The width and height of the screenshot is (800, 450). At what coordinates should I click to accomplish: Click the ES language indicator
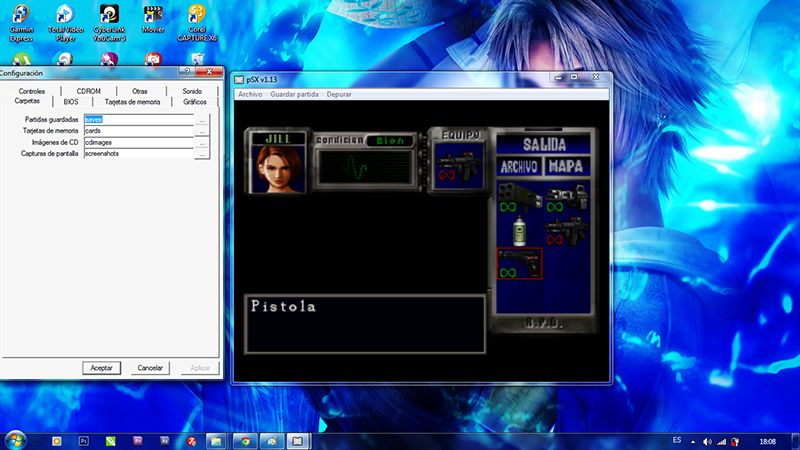pyautogui.click(x=677, y=440)
